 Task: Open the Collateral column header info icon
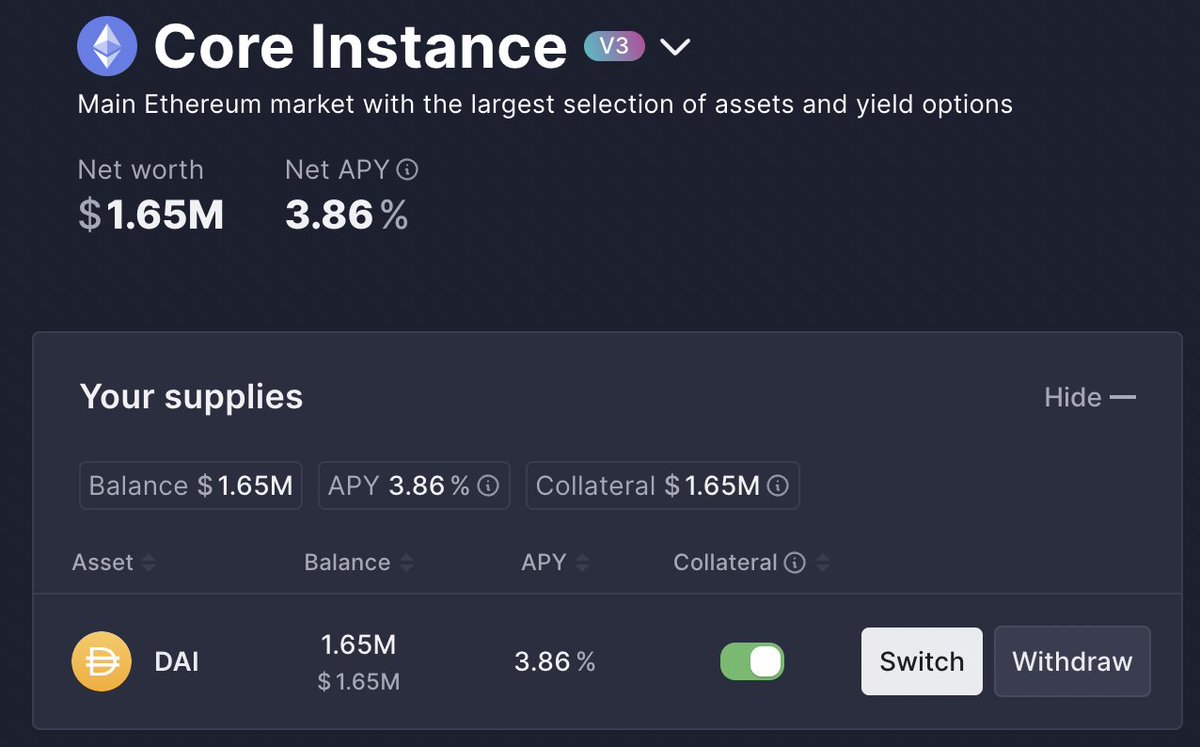(x=793, y=562)
